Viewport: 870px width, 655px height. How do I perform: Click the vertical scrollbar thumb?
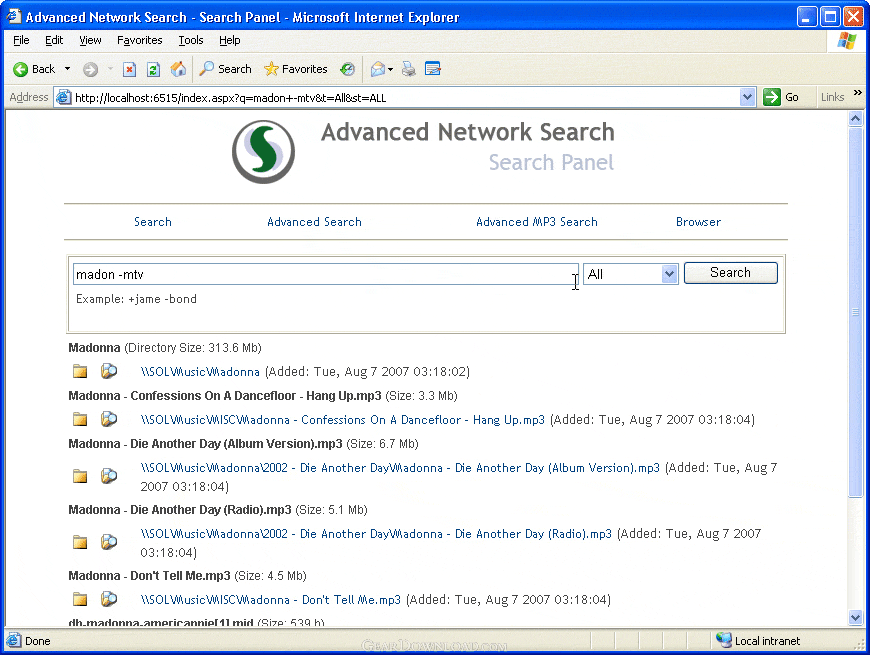tap(855, 312)
